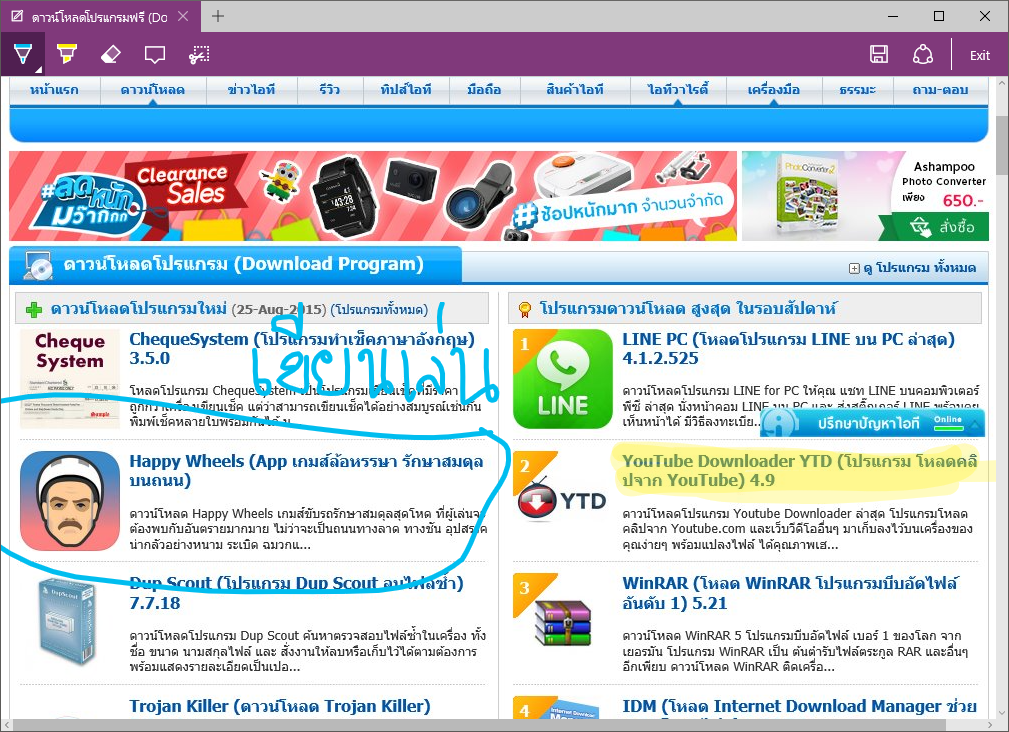Click the ปรึกษาปัญหาไอที Online chat widget
Viewport: 1009px width, 732px height.
pos(872,424)
